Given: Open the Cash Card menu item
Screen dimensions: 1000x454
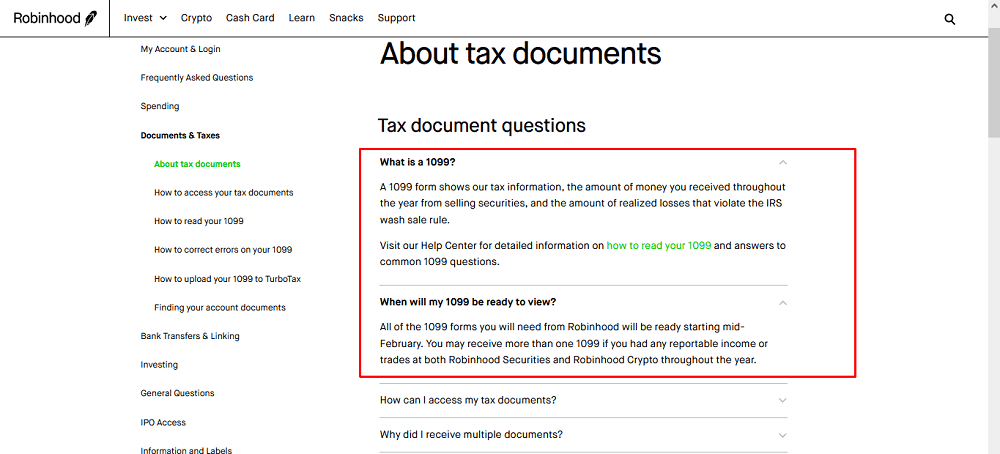Looking at the screenshot, I should (x=250, y=18).
